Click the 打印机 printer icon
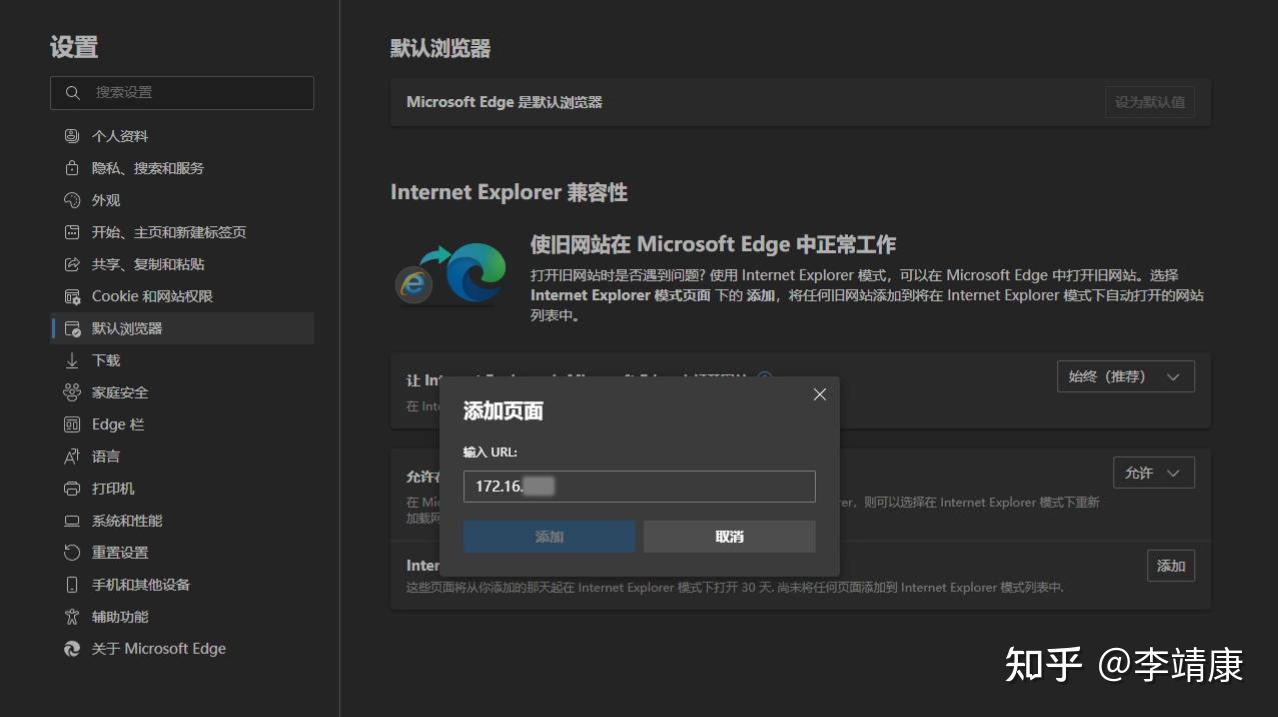1278x717 pixels. click(x=70, y=488)
